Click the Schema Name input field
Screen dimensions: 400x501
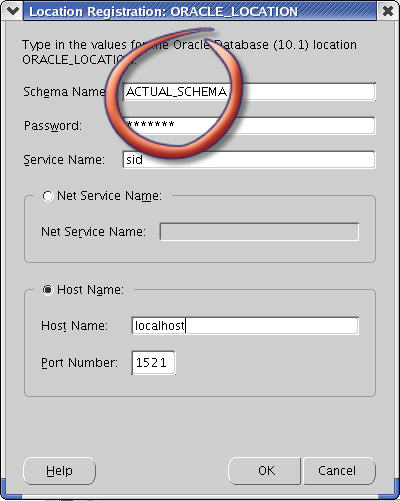pyautogui.click(x=249, y=92)
